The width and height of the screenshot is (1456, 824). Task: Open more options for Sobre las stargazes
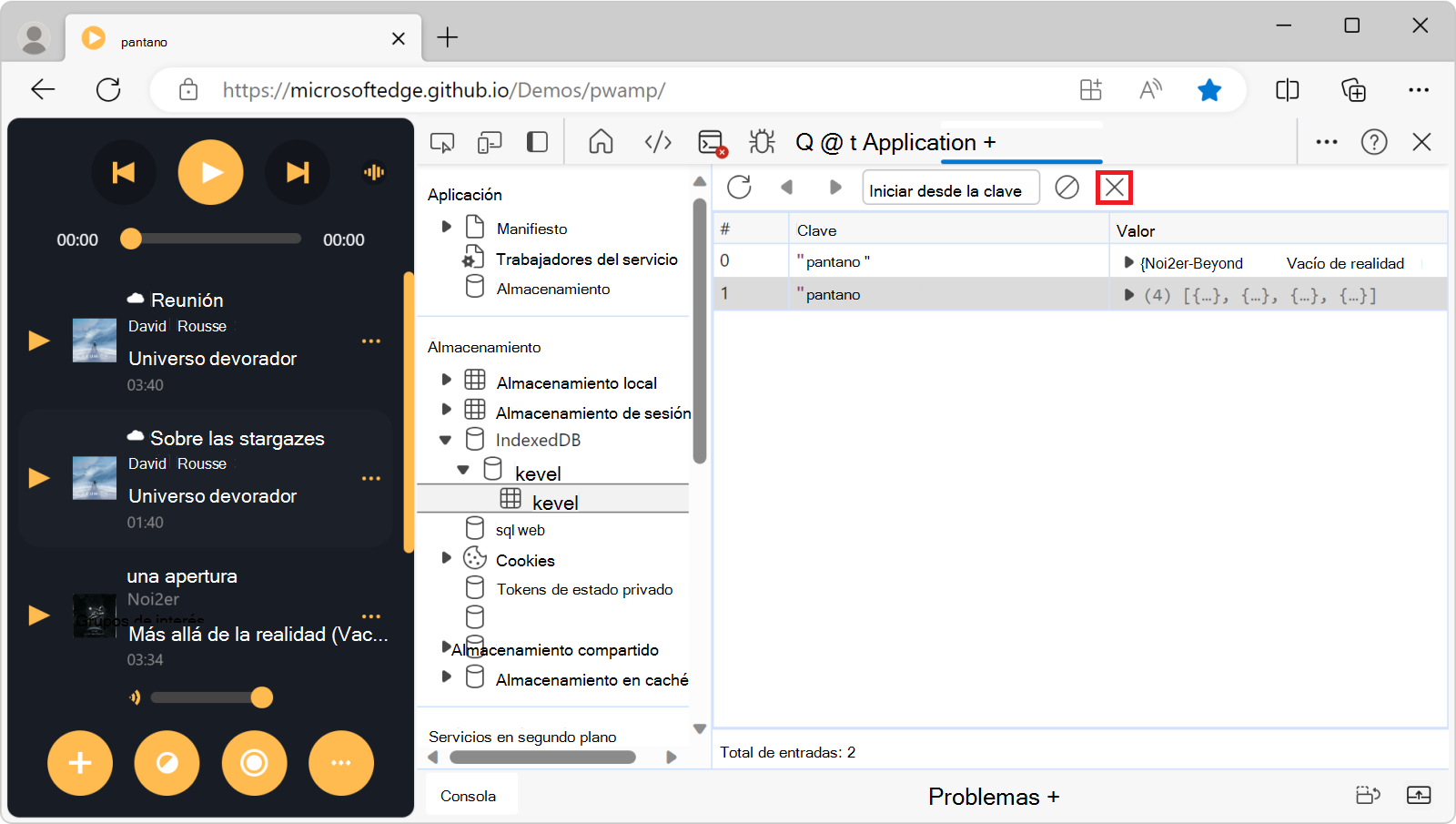371,479
